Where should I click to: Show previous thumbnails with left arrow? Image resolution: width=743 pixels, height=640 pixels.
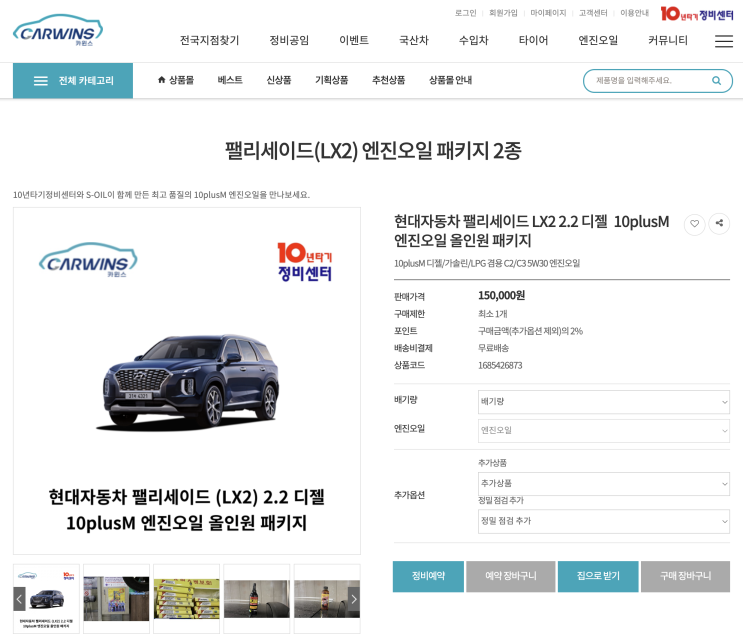19,599
